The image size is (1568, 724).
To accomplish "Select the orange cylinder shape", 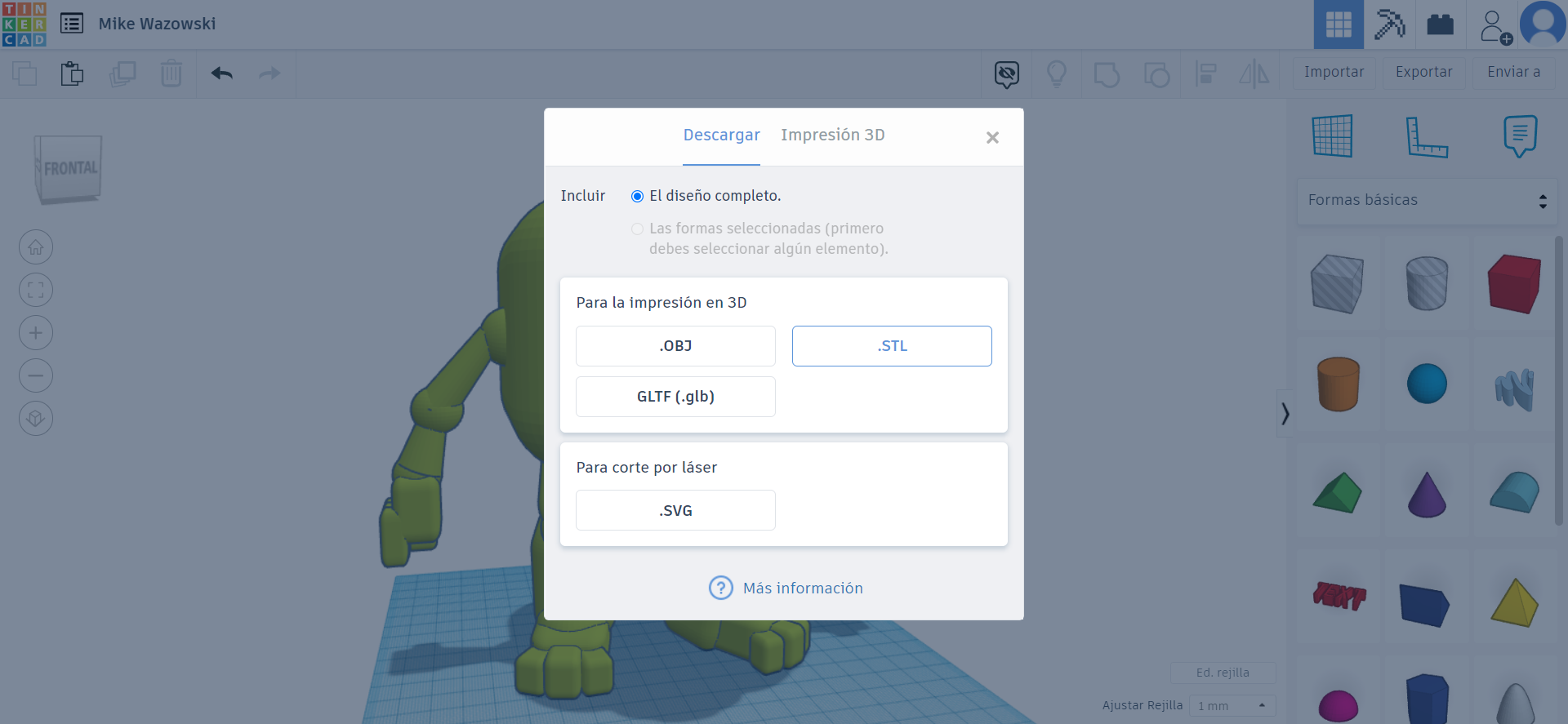I will [1338, 384].
